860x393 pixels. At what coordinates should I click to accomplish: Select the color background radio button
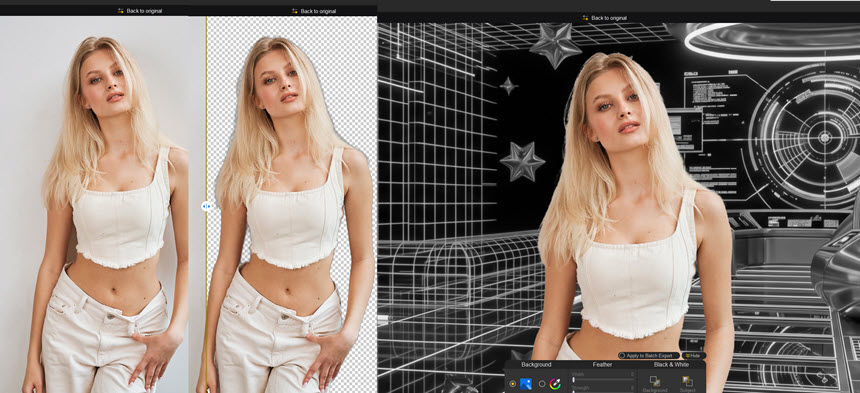point(542,384)
